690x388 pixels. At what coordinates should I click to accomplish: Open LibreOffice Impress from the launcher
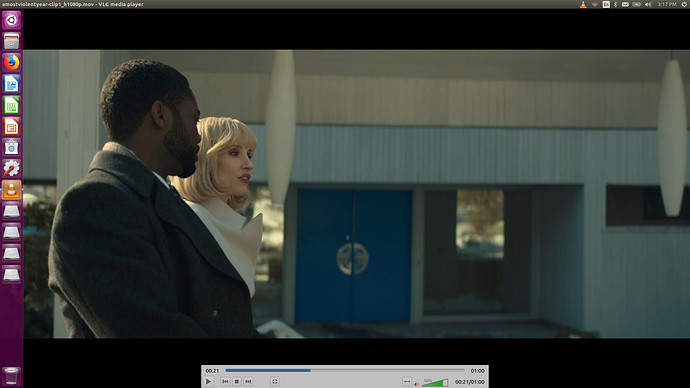pos(11,126)
